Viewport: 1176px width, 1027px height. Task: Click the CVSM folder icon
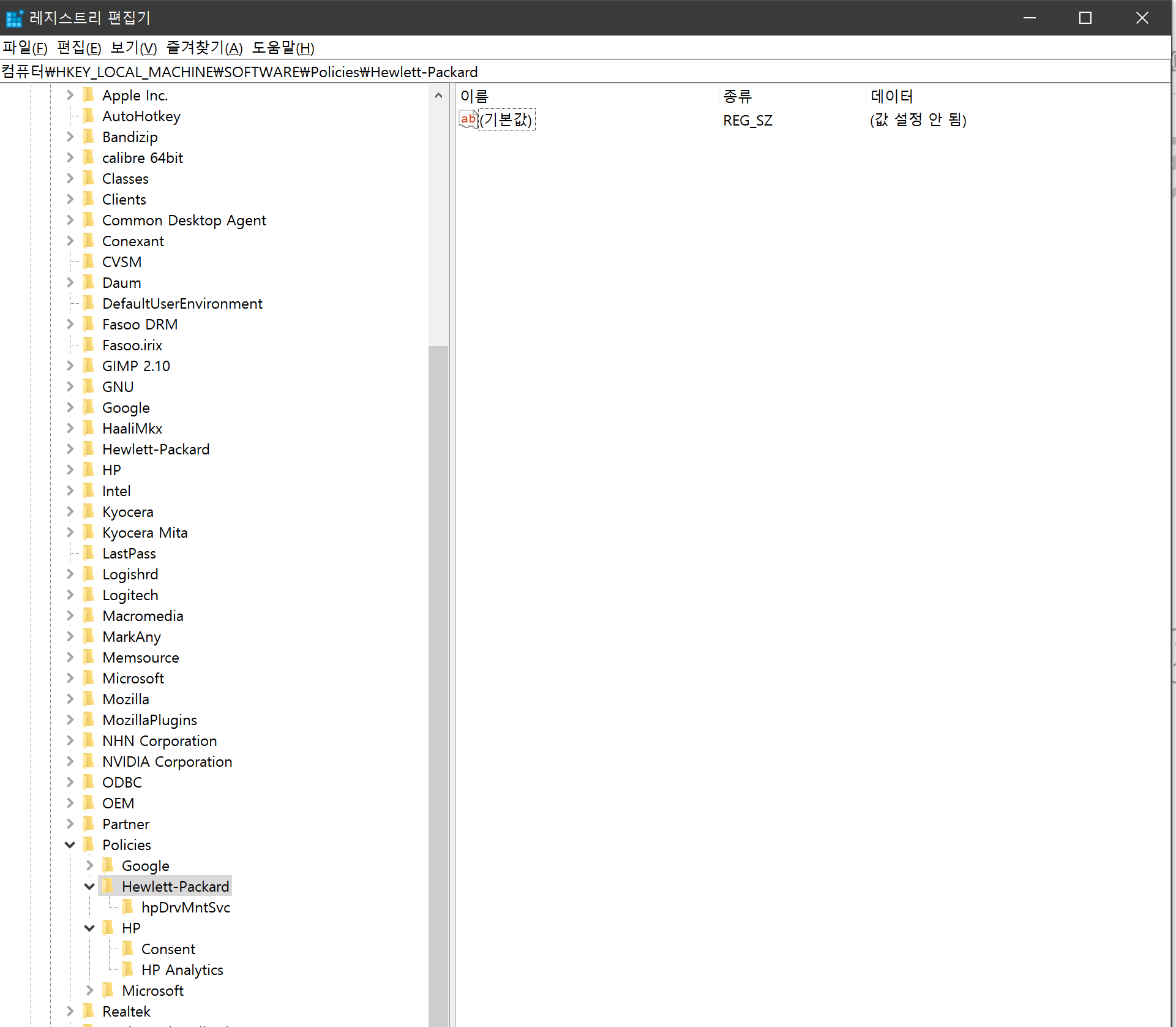[89, 261]
